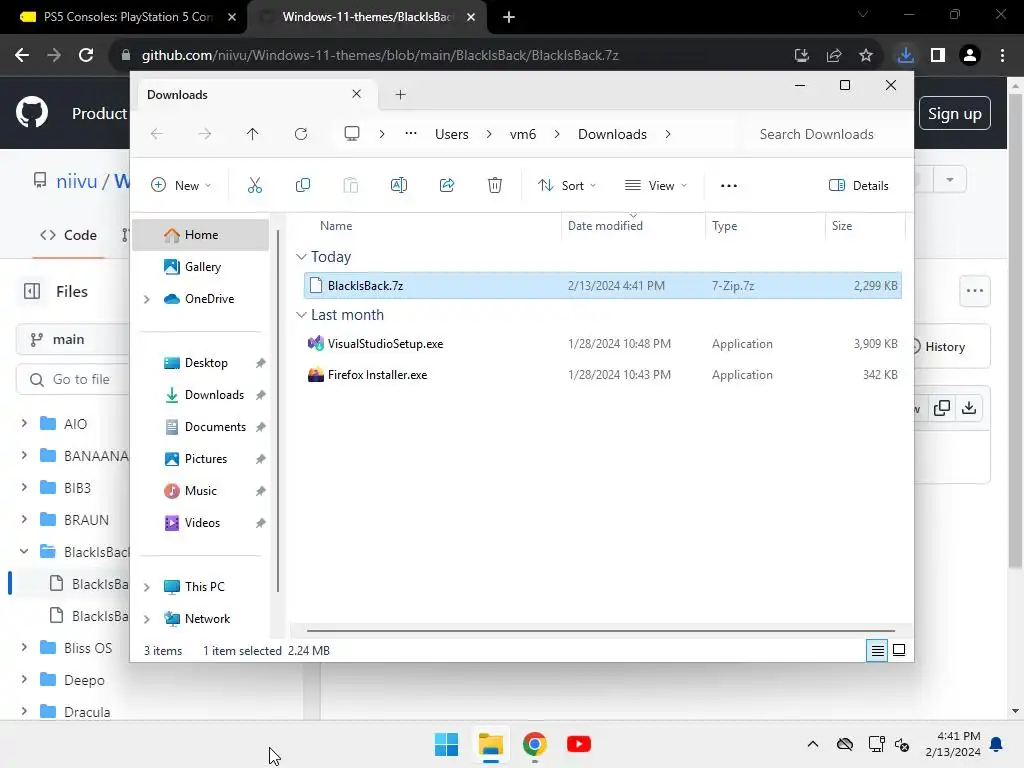Click the Share icon in Explorer toolbar
1024x768 pixels.
click(x=447, y=185)
